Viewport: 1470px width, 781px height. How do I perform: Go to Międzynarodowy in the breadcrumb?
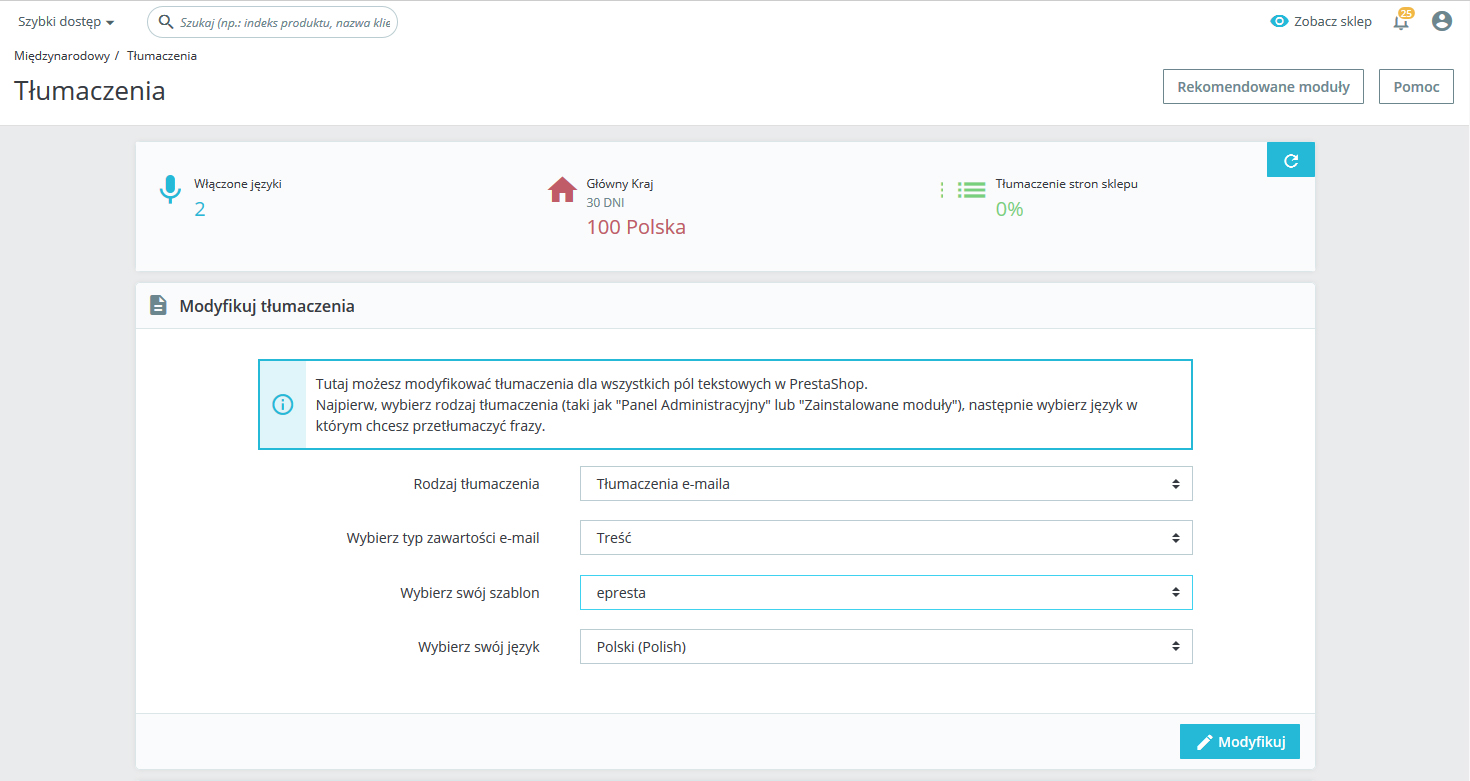click(62, 56)
